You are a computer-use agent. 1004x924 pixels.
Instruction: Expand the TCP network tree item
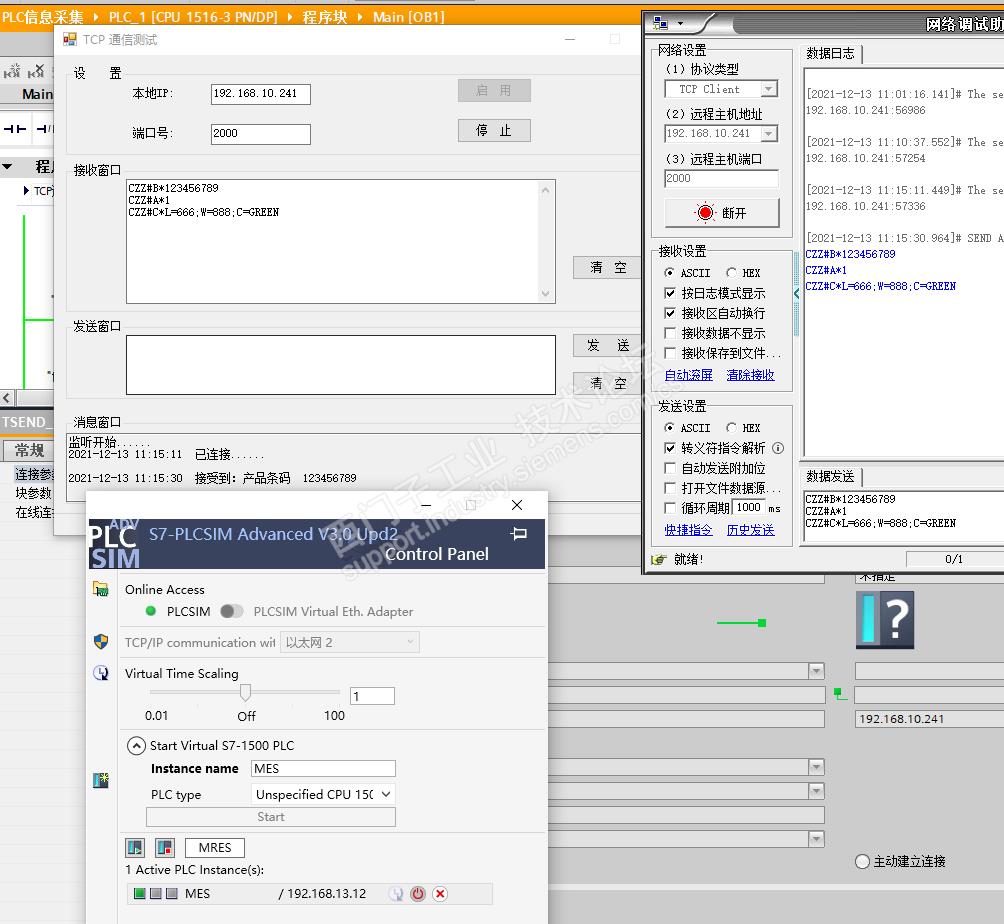coord(26,190)
